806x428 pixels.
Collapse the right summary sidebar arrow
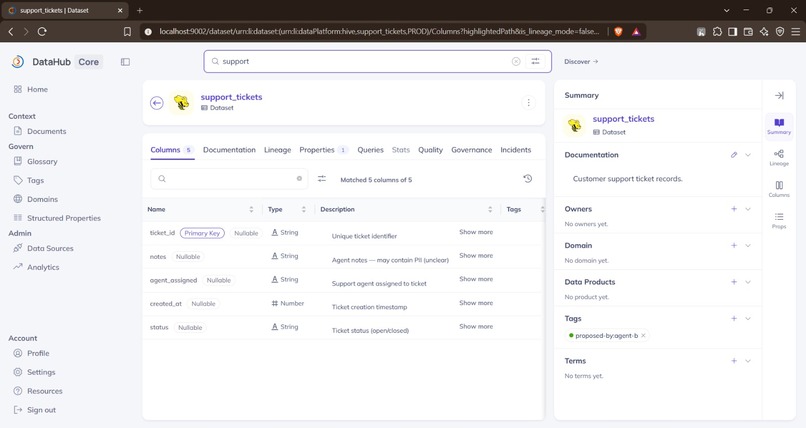tap(779, 96)
